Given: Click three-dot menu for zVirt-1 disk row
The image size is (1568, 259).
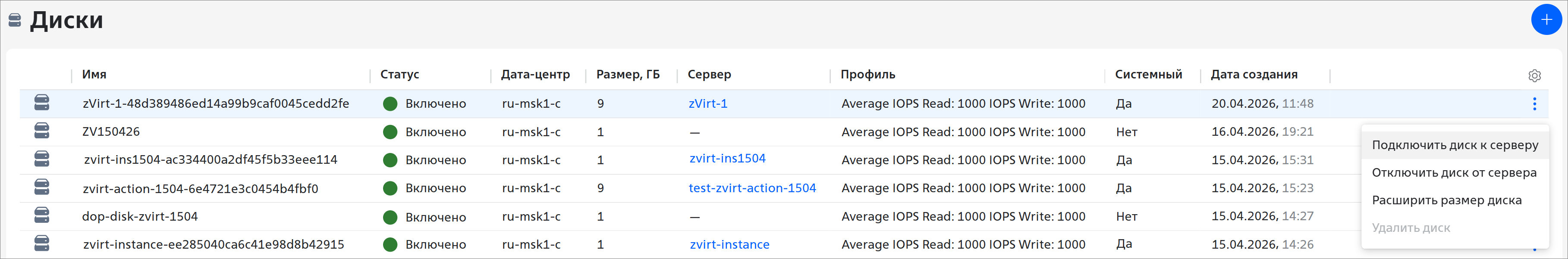Looking at the screenshot, I should [x=1534, y=104].
